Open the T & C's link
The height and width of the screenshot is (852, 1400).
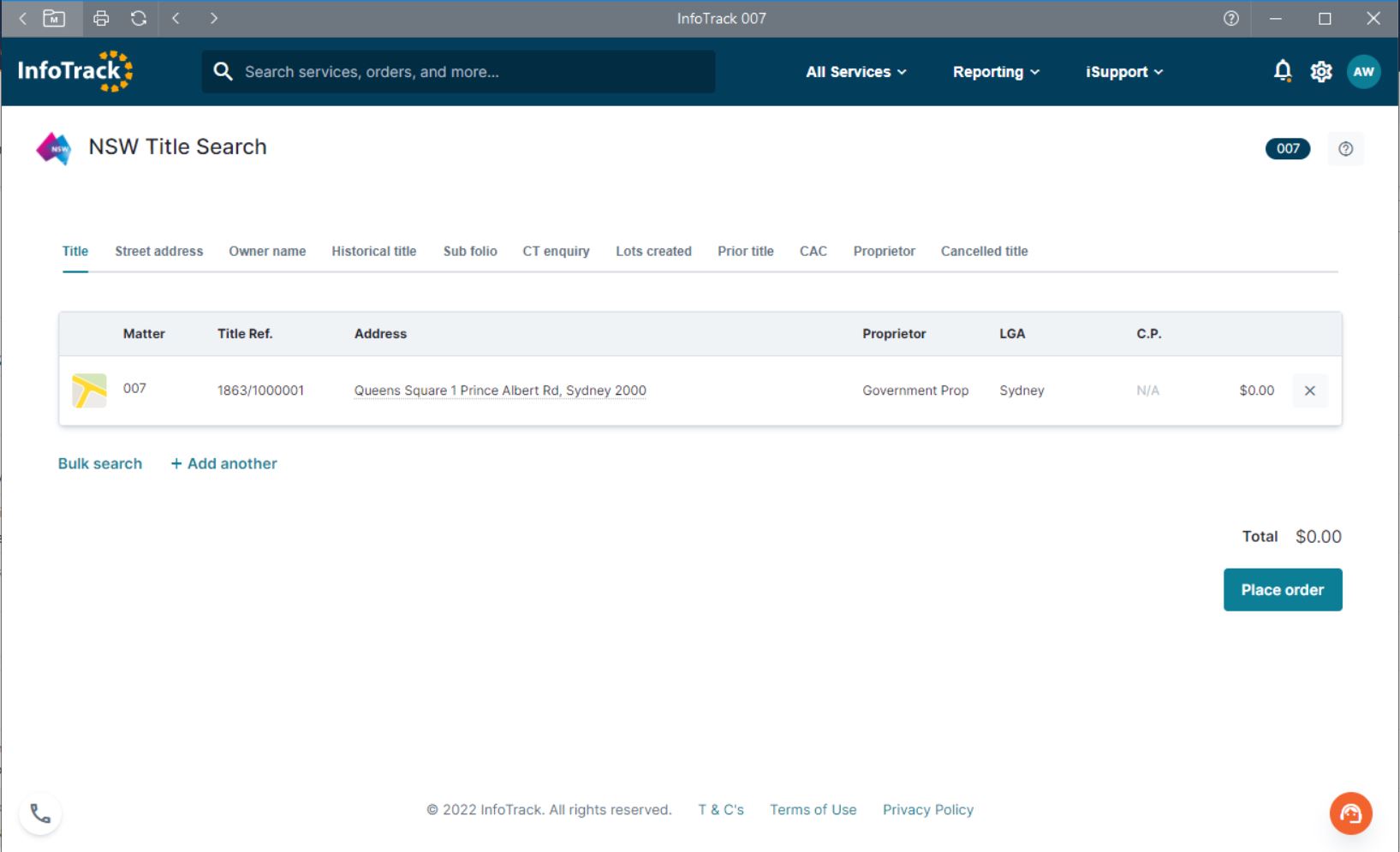pos(721,809)
